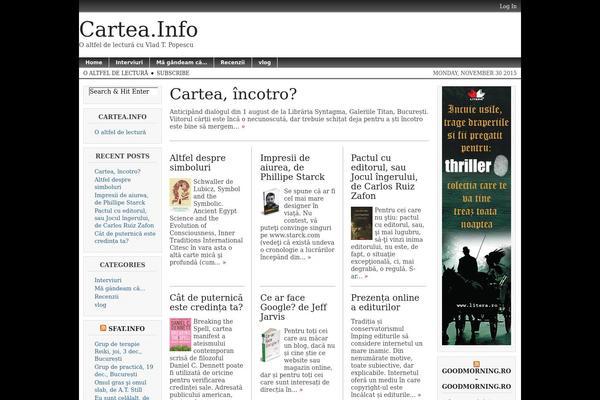This screenshot has width=600, height=400.
Task: Open recent post Impresii de aiurea in sidebar
Action: 121,199
